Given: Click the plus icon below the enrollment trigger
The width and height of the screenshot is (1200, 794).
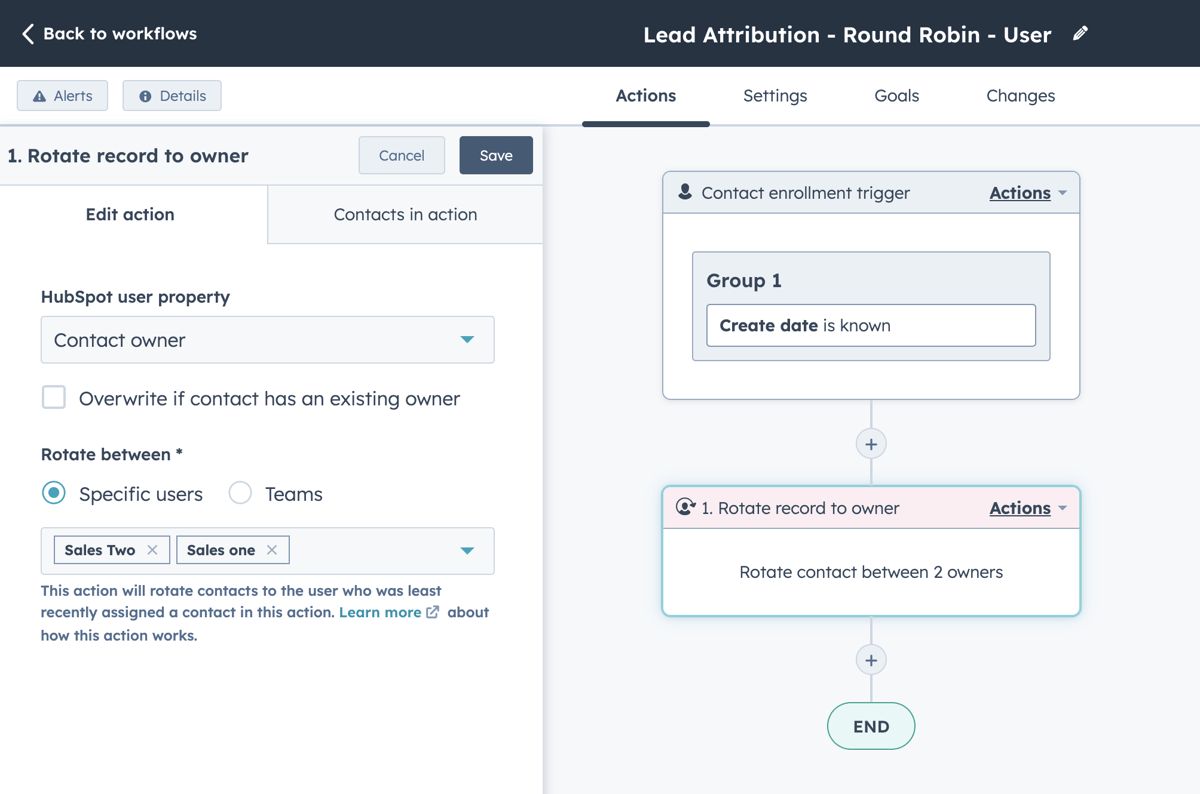Looking at the screenshot, I should click(871, 443).
